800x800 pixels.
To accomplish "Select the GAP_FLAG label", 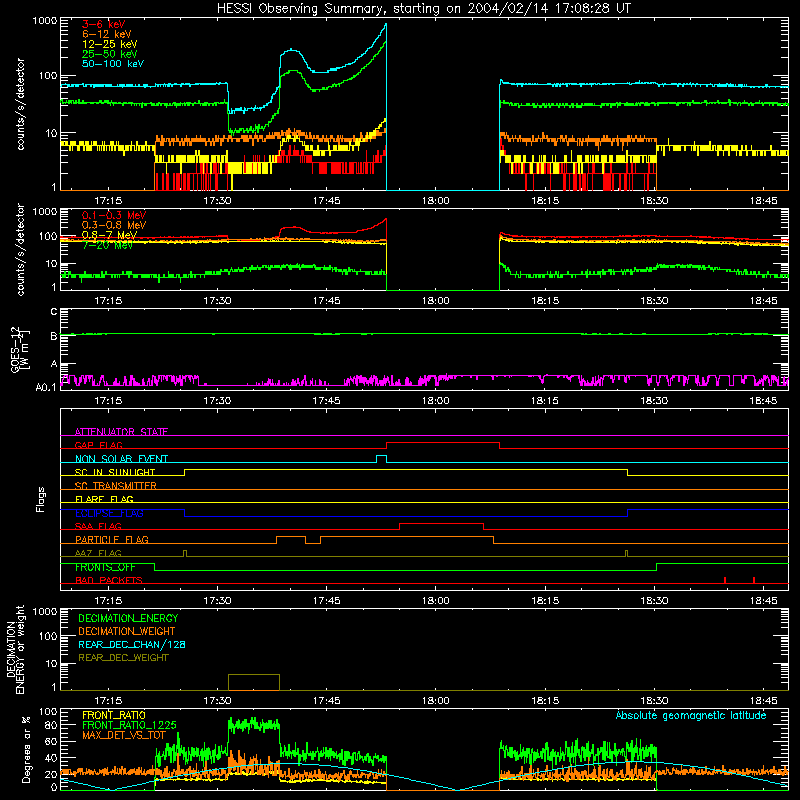I will point(98,445).
